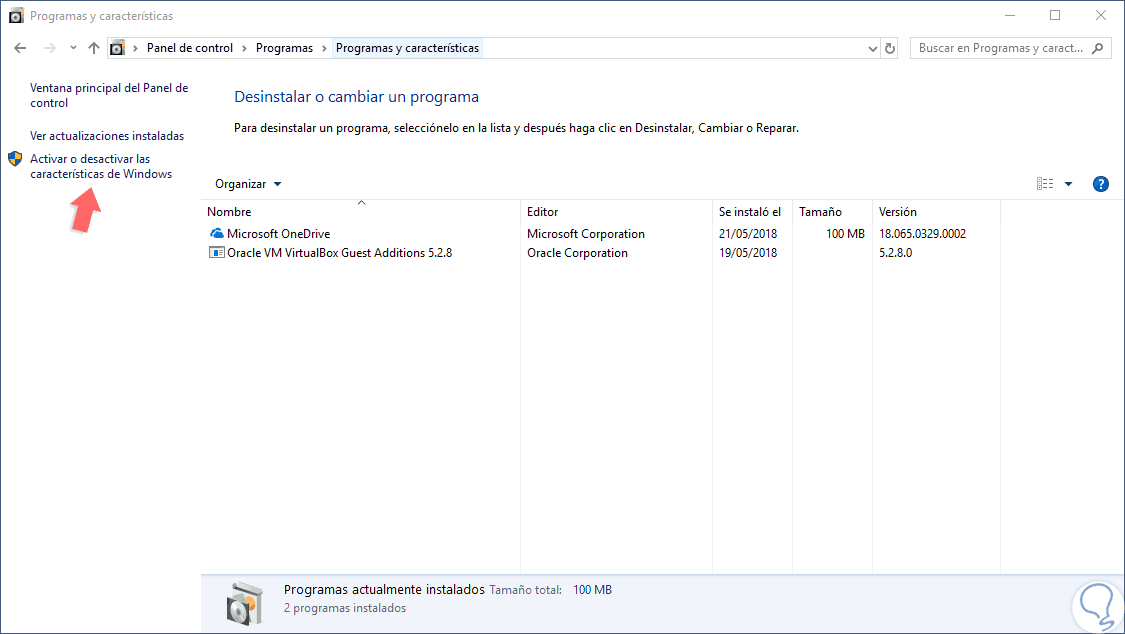Click install date 19/05/2018
This screenshot has height=634, width=1125.
tap(748, 253)
